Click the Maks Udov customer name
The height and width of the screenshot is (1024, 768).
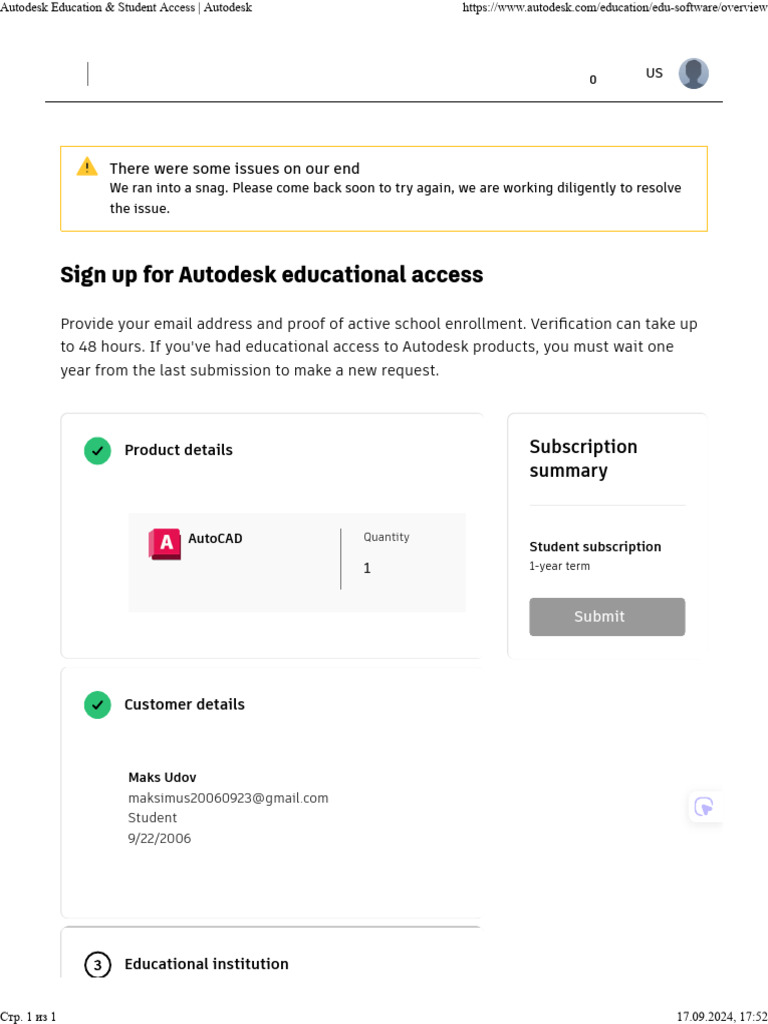[x=162, y=777]
